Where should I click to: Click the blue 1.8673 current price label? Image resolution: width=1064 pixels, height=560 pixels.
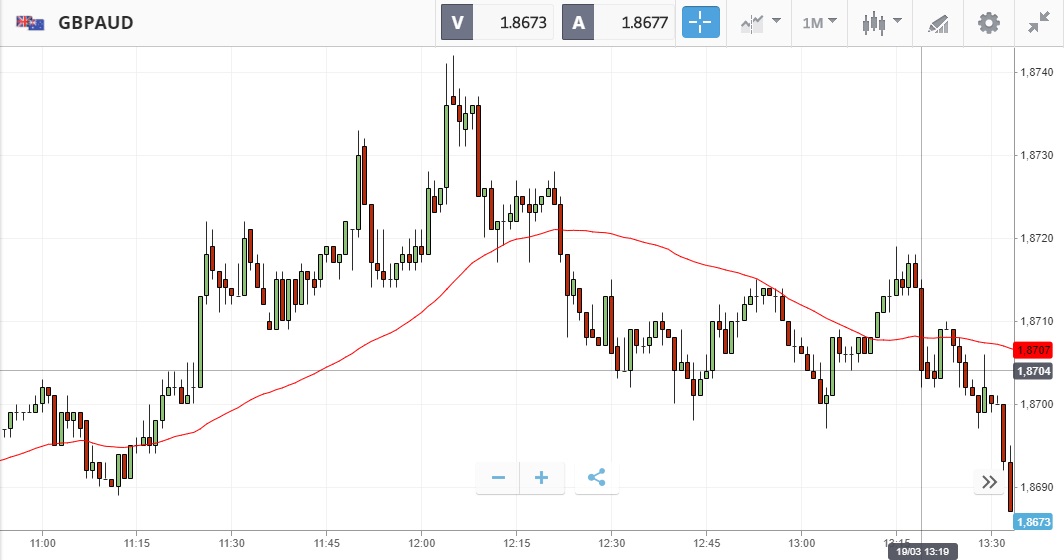click(x=1033, y=522)
